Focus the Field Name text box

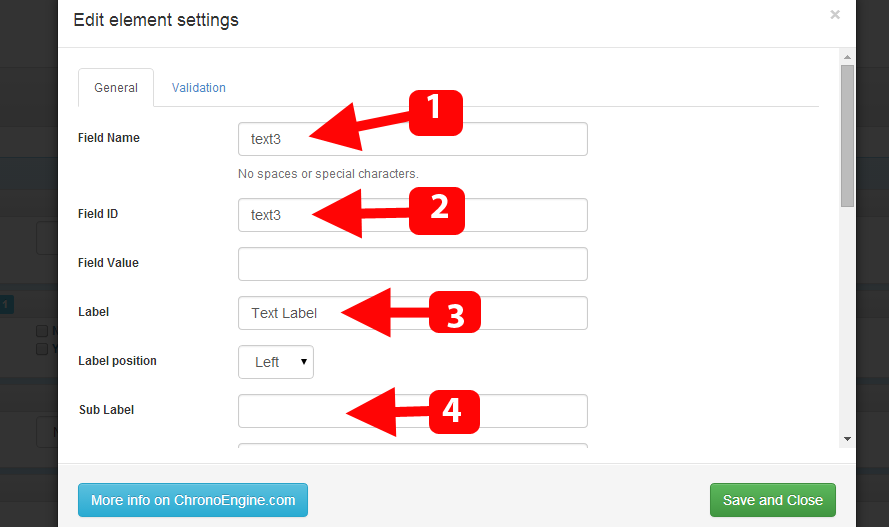413,139
